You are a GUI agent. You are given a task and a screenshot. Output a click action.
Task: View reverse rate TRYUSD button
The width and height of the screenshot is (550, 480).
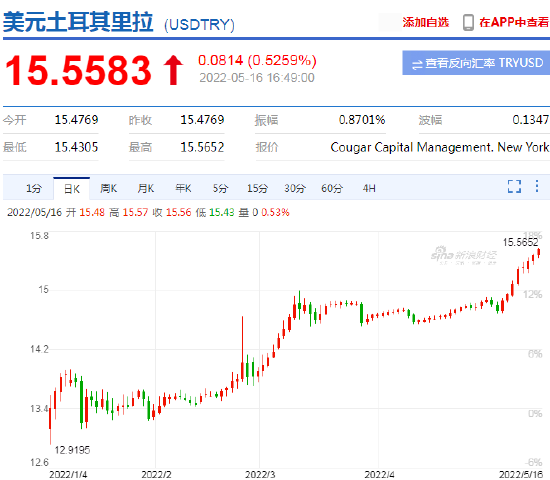click(x=476, y=63)
